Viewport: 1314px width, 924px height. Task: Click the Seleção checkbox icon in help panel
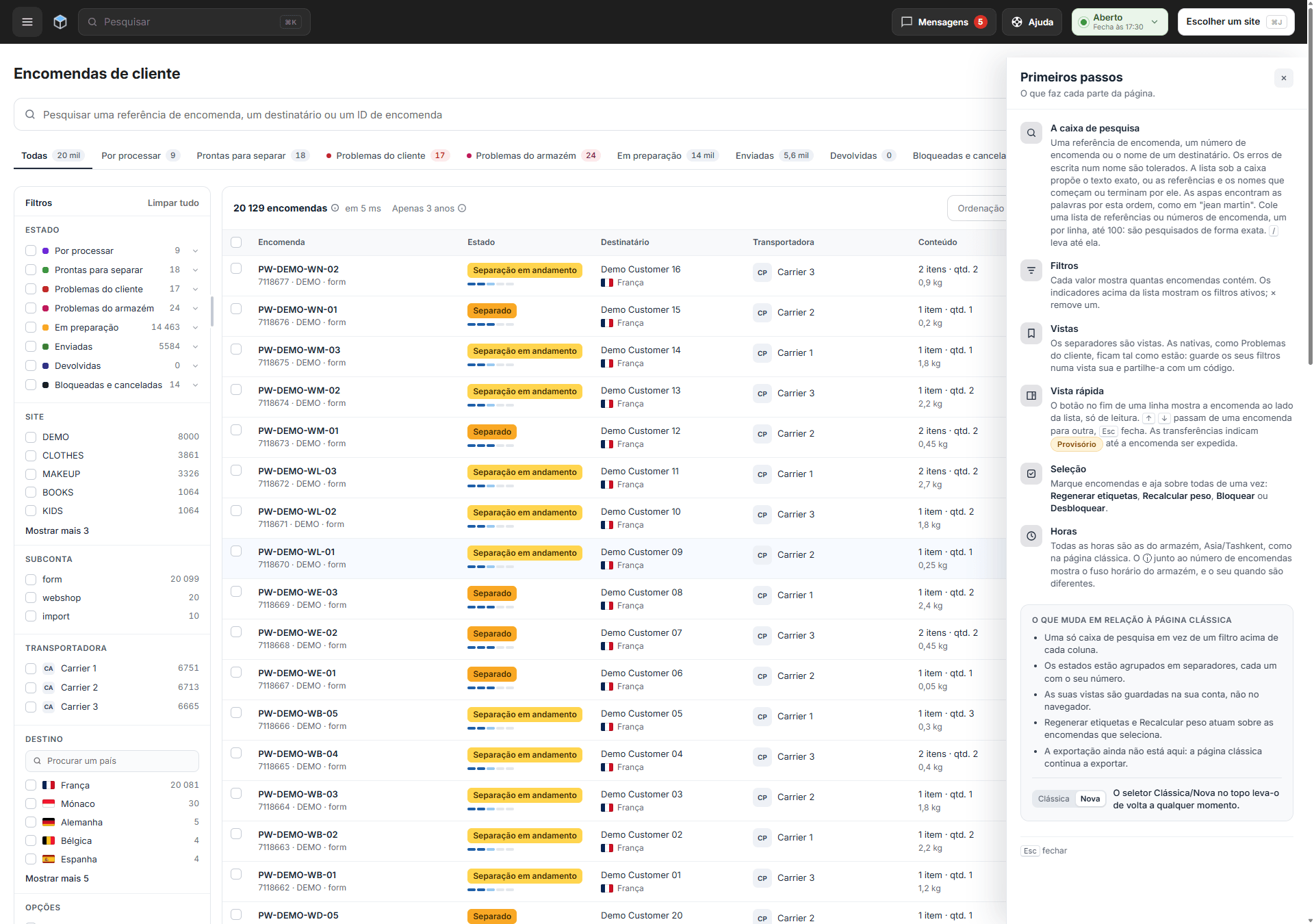pyautogui.click(x=1031, y=474)
